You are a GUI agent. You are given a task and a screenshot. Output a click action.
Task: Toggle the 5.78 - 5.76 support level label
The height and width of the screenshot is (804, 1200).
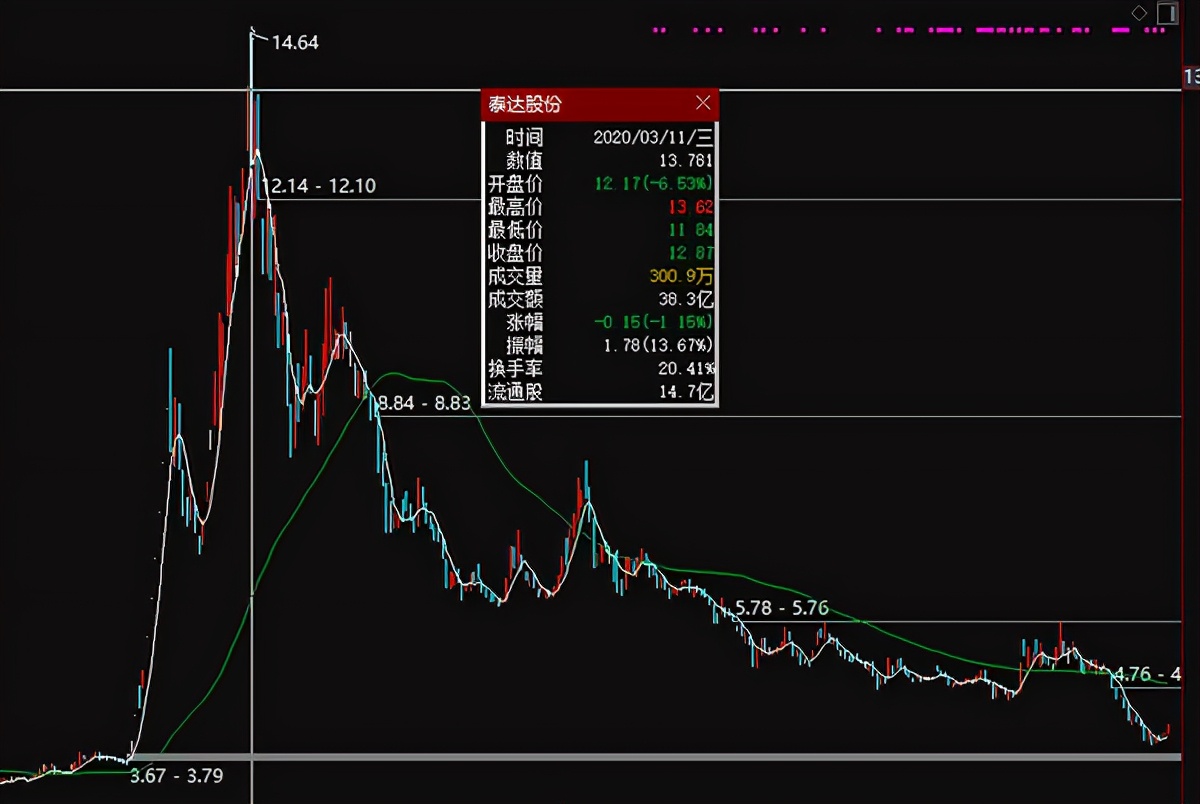(x=782, y=606)
